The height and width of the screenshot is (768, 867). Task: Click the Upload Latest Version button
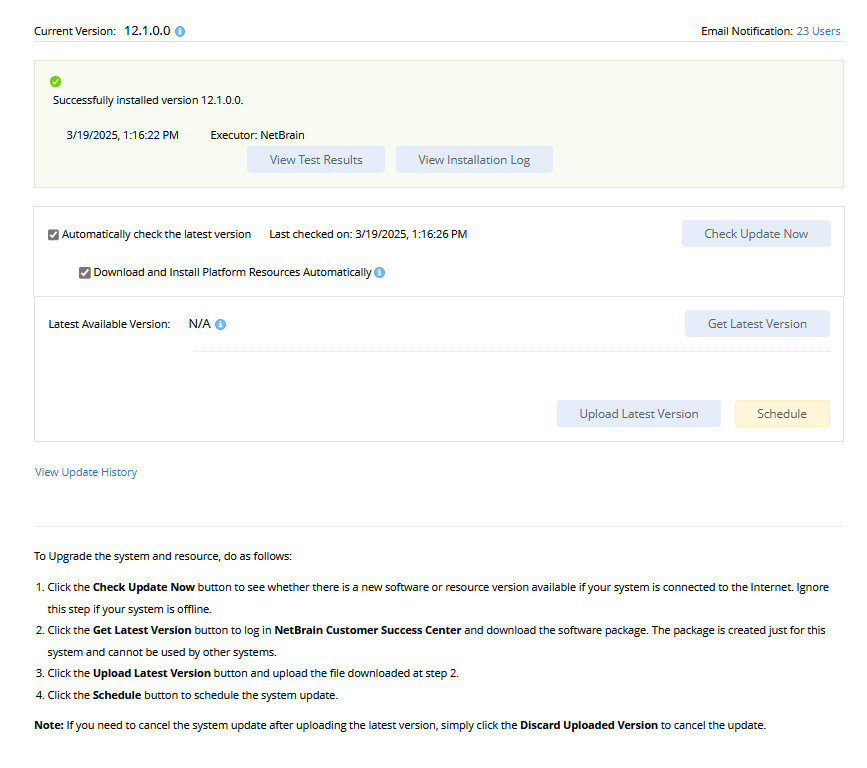point(639,414)
